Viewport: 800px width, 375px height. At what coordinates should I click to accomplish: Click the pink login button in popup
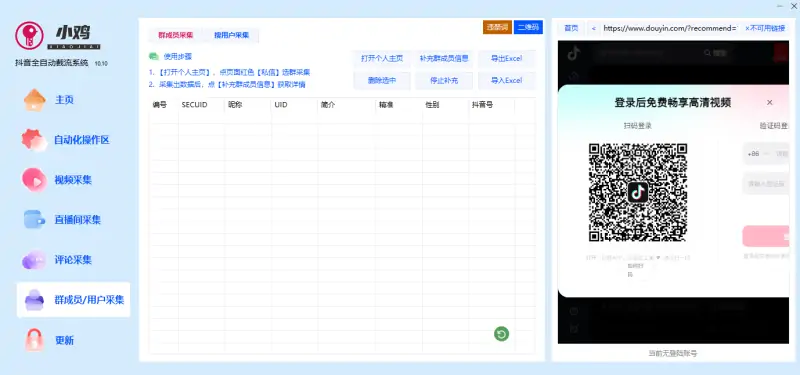pos(766,236)
